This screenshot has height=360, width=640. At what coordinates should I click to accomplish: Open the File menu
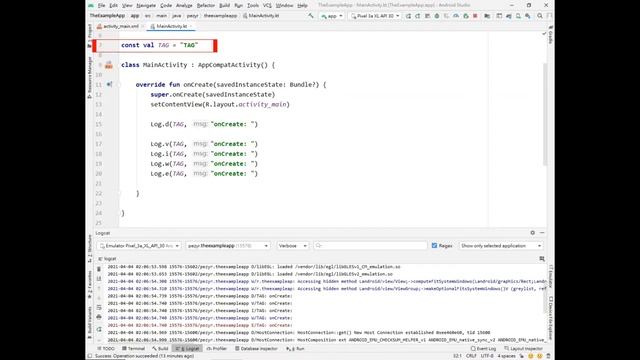(101, 5)
